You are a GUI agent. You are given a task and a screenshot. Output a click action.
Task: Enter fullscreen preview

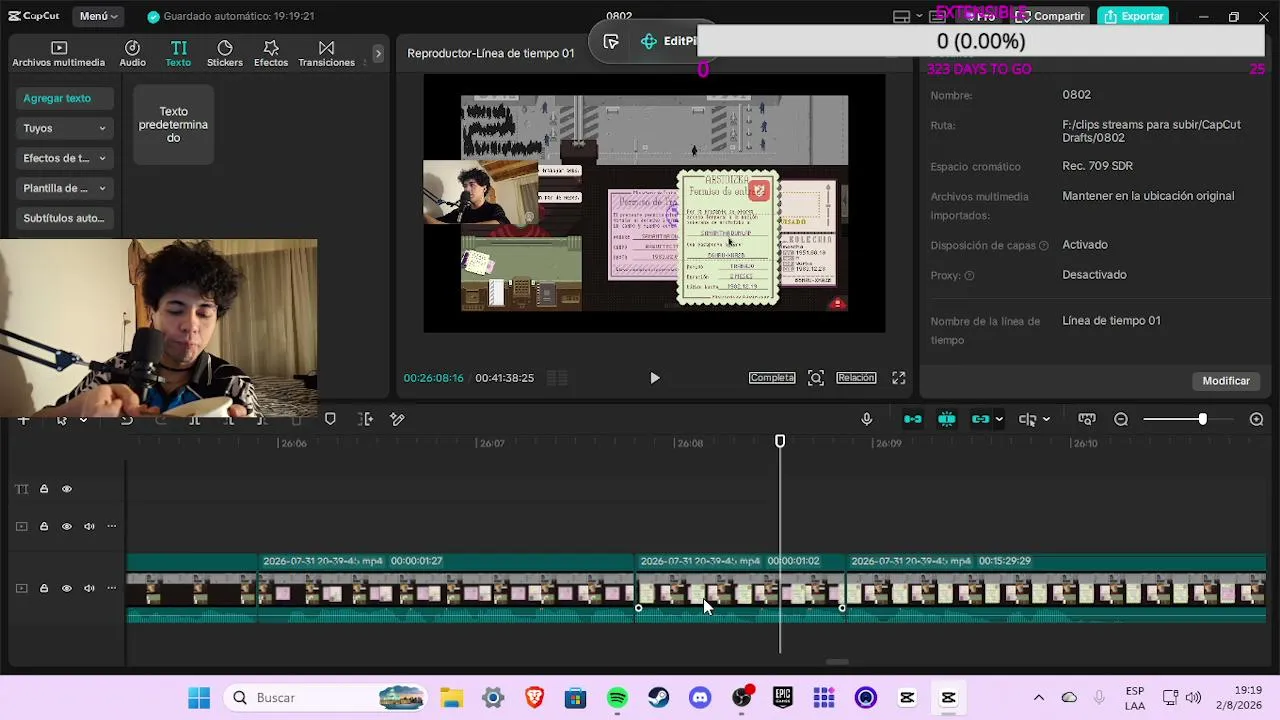899,378
